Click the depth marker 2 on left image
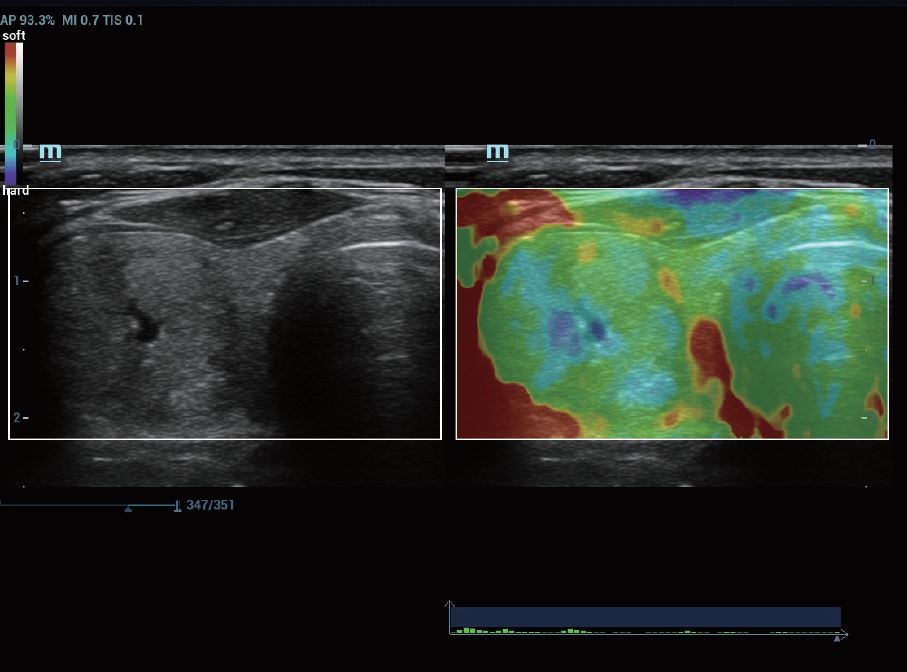 19,417
